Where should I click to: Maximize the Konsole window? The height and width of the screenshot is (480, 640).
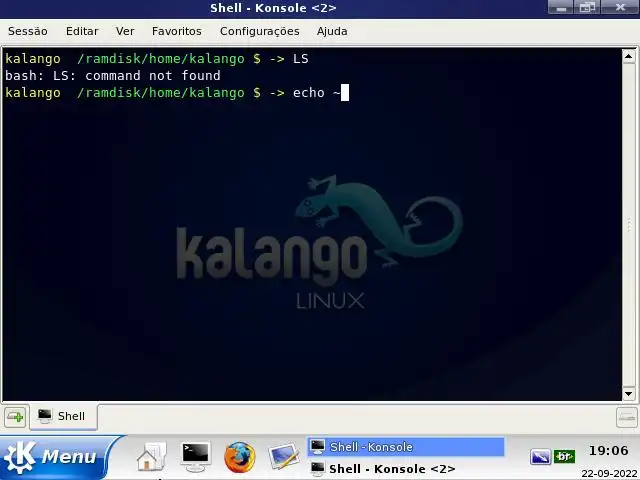pos(587,7)
